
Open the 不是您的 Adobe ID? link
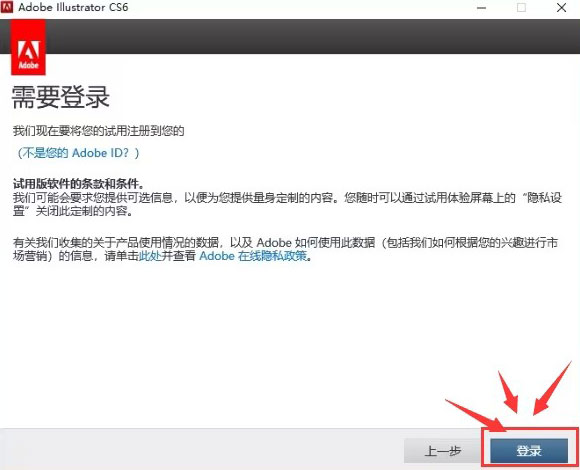coord(78,153)
